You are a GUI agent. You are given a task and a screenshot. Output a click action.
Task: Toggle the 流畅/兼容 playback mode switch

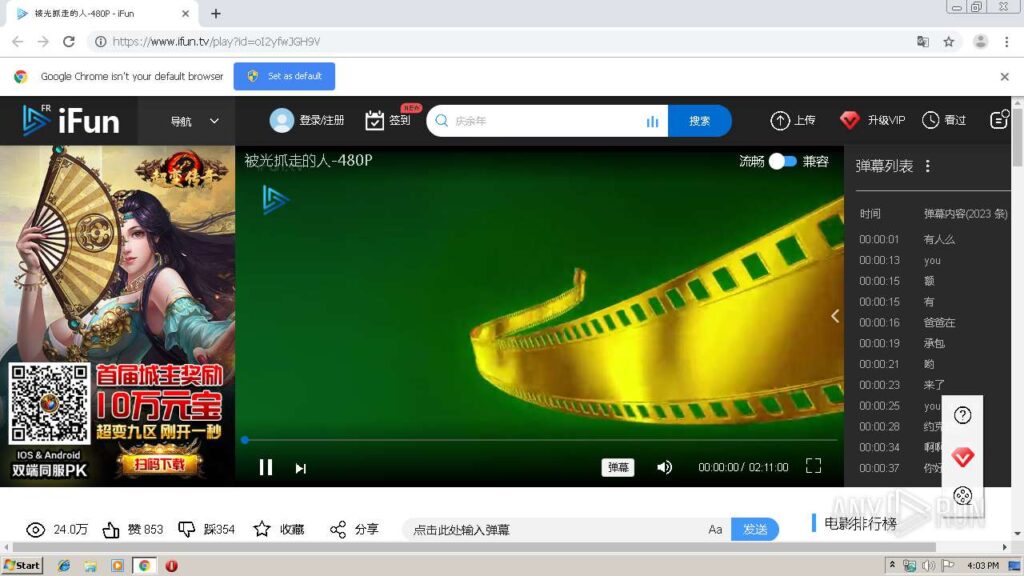pyautogui.click(x=783, y=161)
